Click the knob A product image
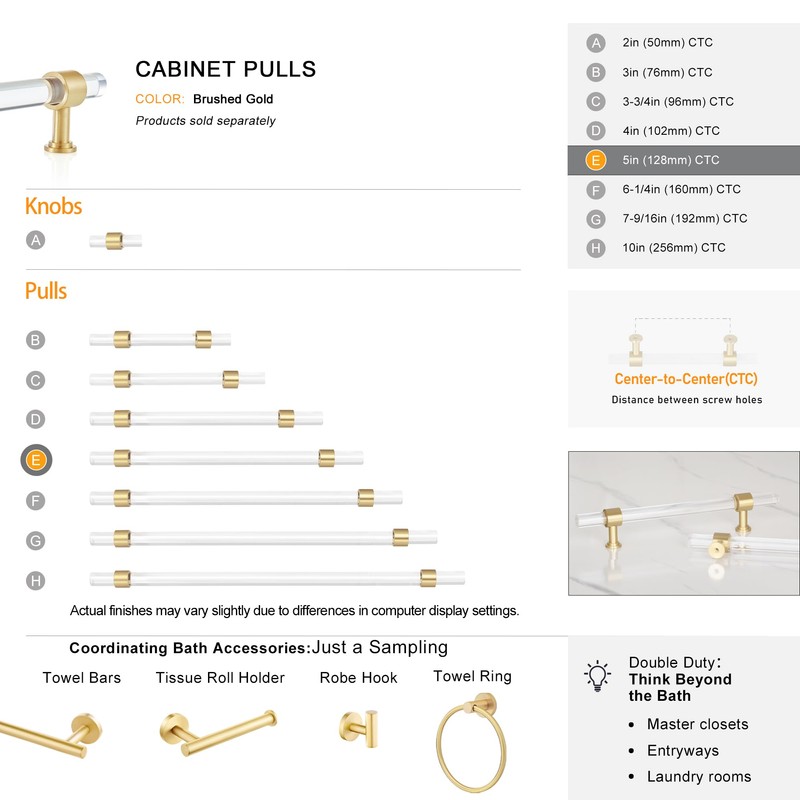800x800 pixels. coord(115,241)
